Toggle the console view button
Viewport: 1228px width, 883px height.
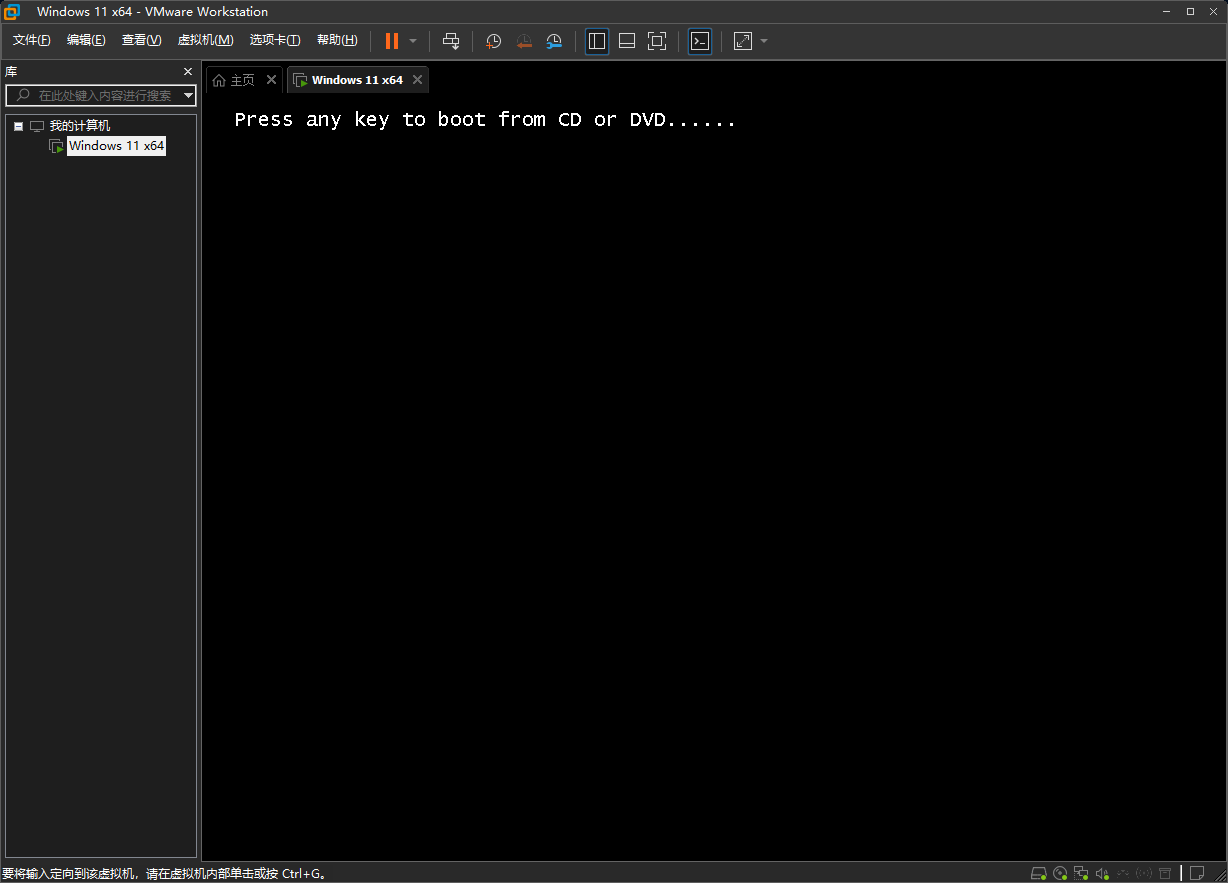click(x=701, y=41)
